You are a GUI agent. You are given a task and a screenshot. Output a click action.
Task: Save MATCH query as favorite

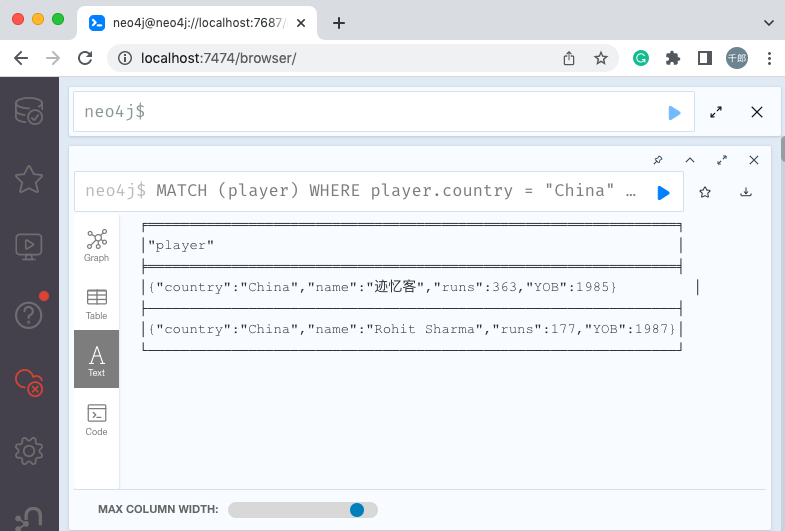(705, 192)
